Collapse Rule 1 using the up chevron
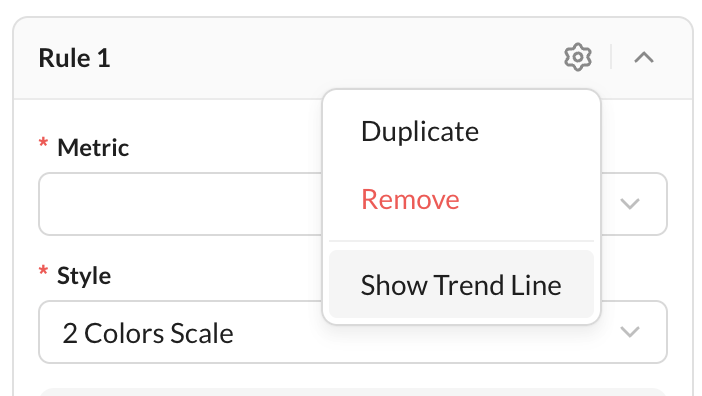The height and width of the screenshot is (396, 702). click(x=644, y=57)
